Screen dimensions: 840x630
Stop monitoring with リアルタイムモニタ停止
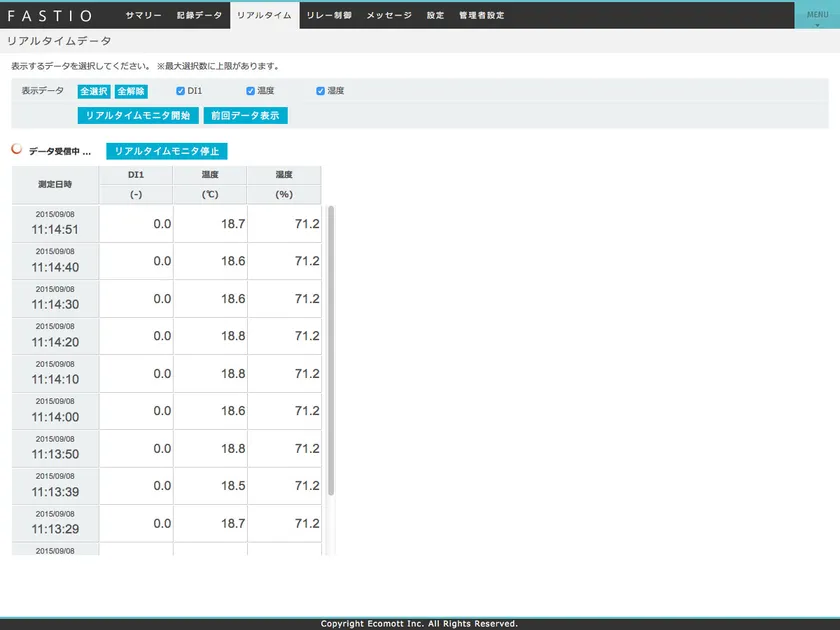(167, 151)
